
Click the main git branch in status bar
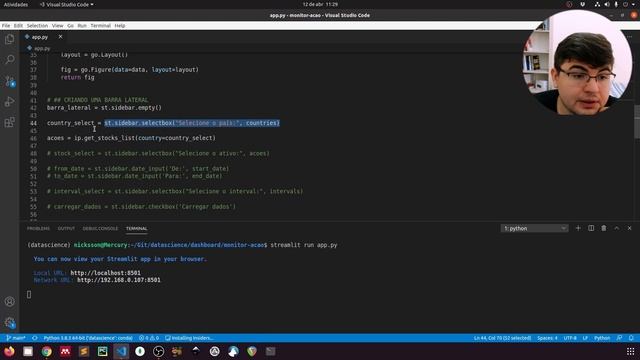pos(16,338)
